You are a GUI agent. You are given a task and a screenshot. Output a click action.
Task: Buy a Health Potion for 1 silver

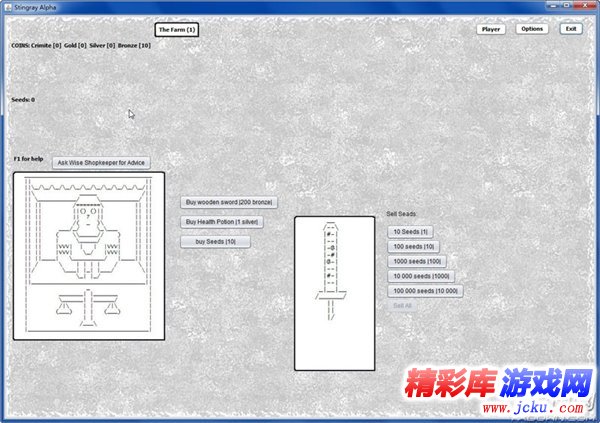[222, 222]
